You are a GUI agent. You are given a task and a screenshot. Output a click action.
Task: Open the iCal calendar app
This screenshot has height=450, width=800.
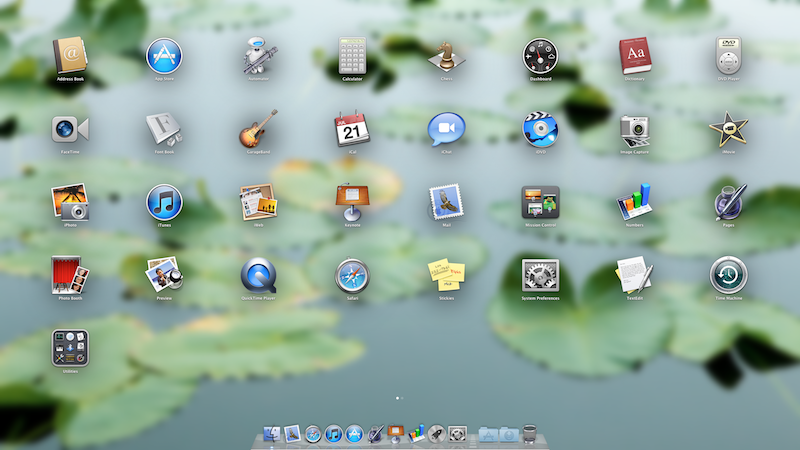click(353, 129)
